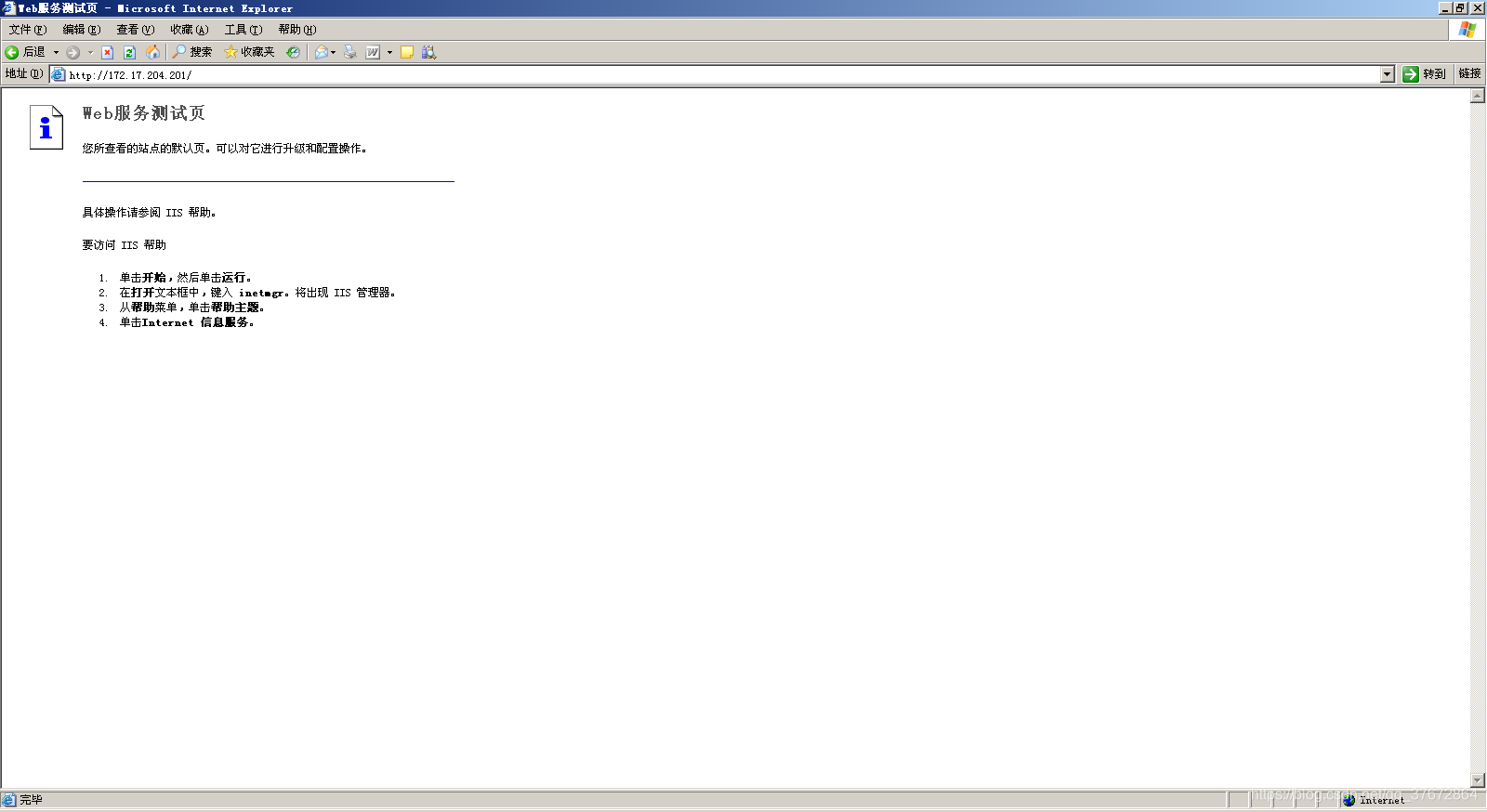Click the text '具体操作请参阅 IIS 帮助'
Image resolution: width=1487 pixels, height=812 pixels.
click(x=149, y=213)
